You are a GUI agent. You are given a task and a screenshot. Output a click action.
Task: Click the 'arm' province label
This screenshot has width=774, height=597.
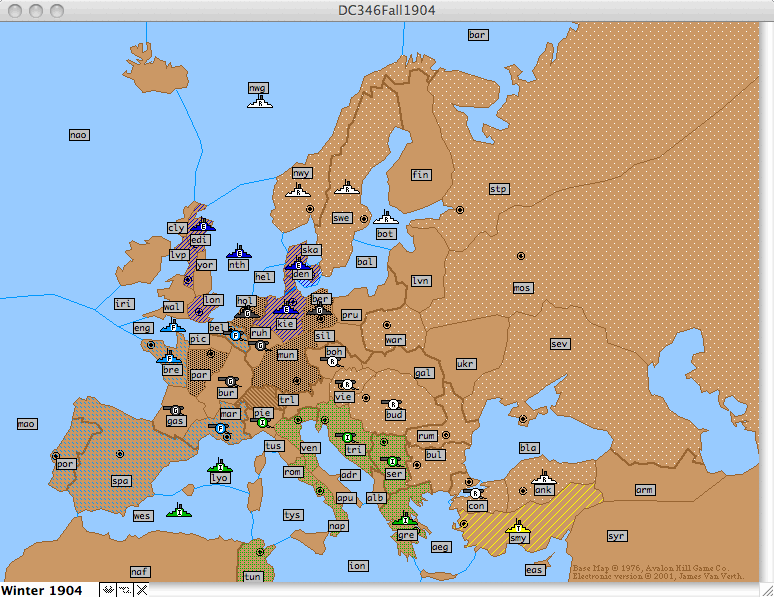point(645,490)
